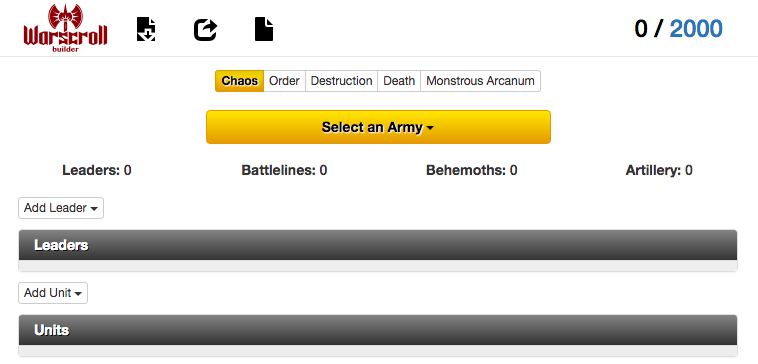Open the Monstrous Arcanum tab

pos(480,81)
